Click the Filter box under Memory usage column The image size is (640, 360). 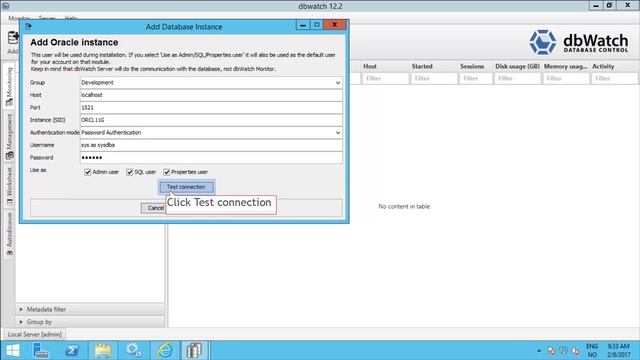(566, 78)
